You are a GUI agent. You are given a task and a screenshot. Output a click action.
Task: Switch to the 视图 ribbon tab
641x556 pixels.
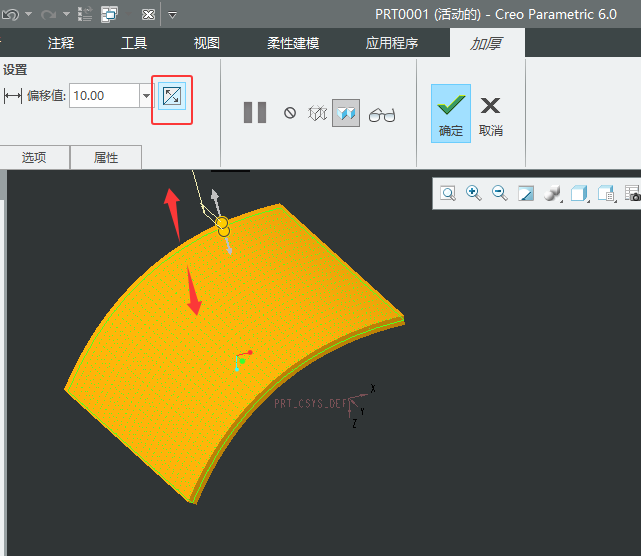click(x=207, y=43)
